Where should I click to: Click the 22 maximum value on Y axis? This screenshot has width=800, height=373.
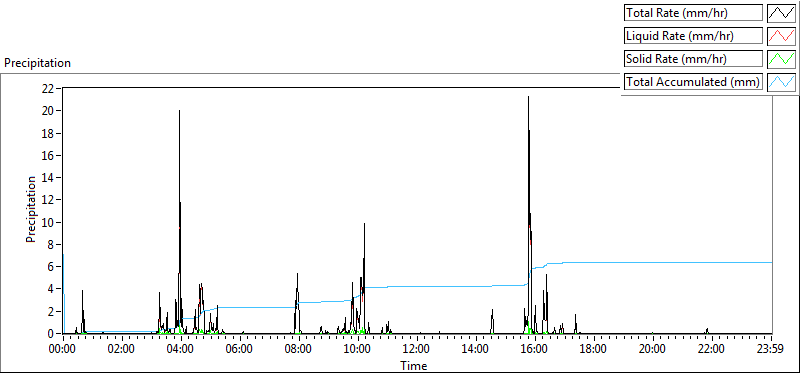pos(48,88)
